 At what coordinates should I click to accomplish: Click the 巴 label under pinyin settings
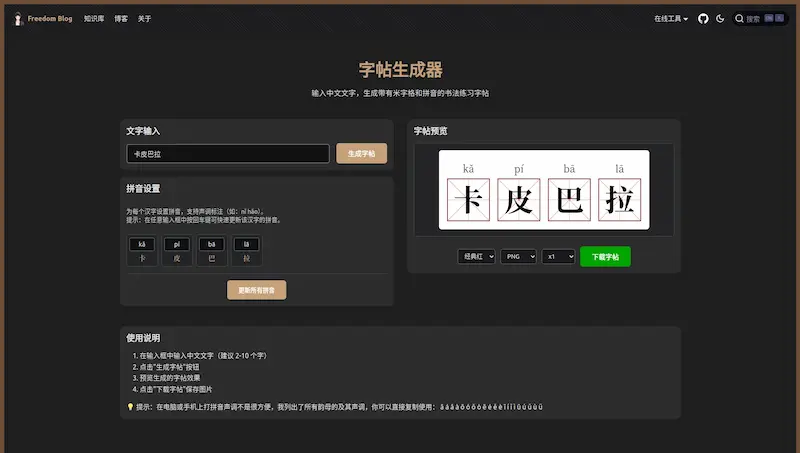211,259
